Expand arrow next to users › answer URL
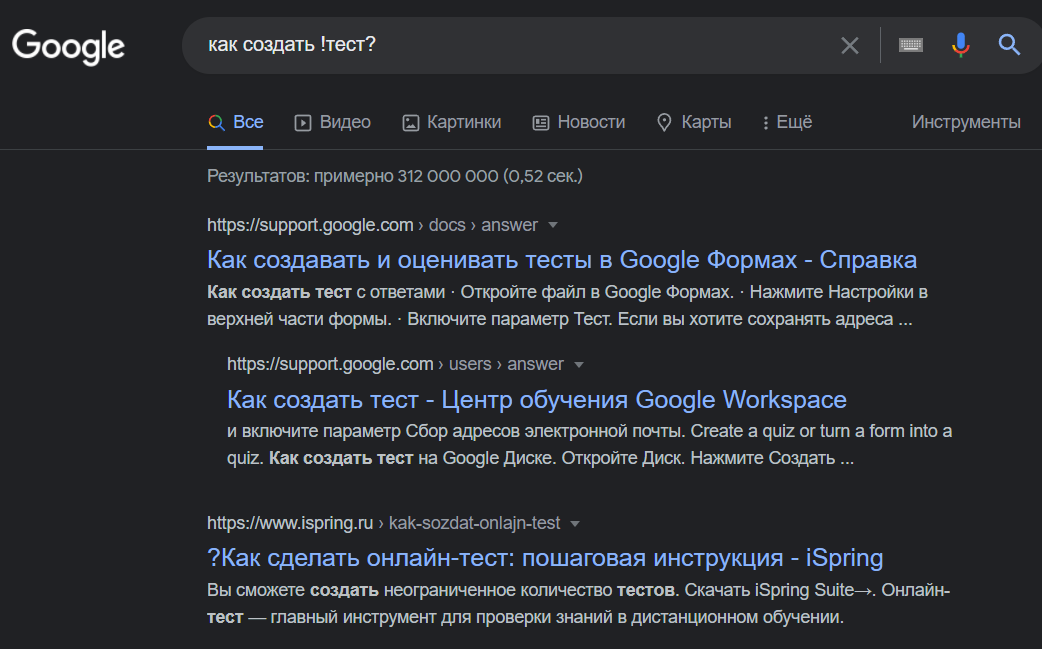The image size is (1042, 649). pyautogui.click(x=579, y=365)
